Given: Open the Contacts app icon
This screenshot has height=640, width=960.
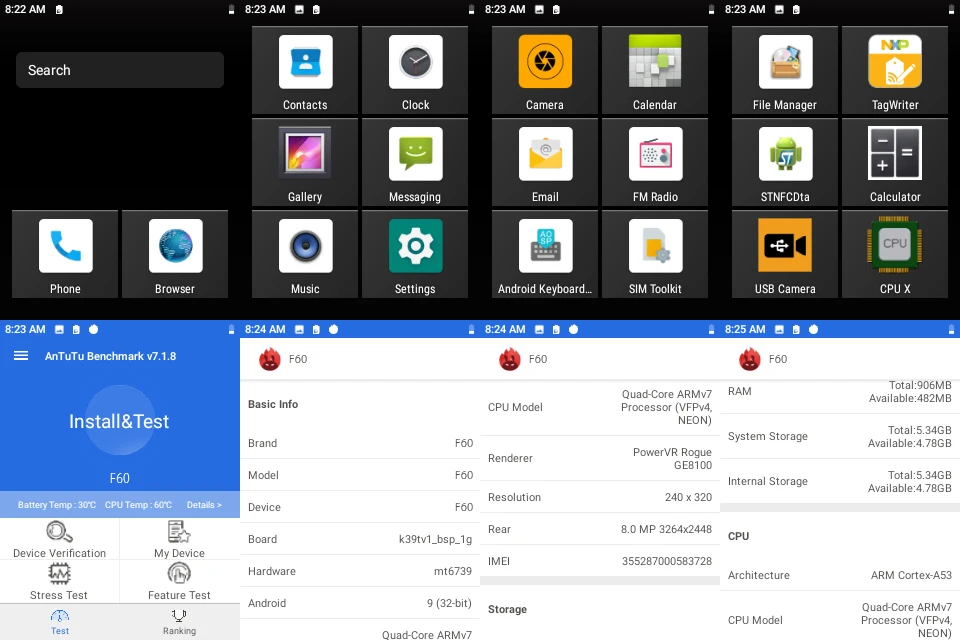Looking at the screenshot, I should click(305, 70).
